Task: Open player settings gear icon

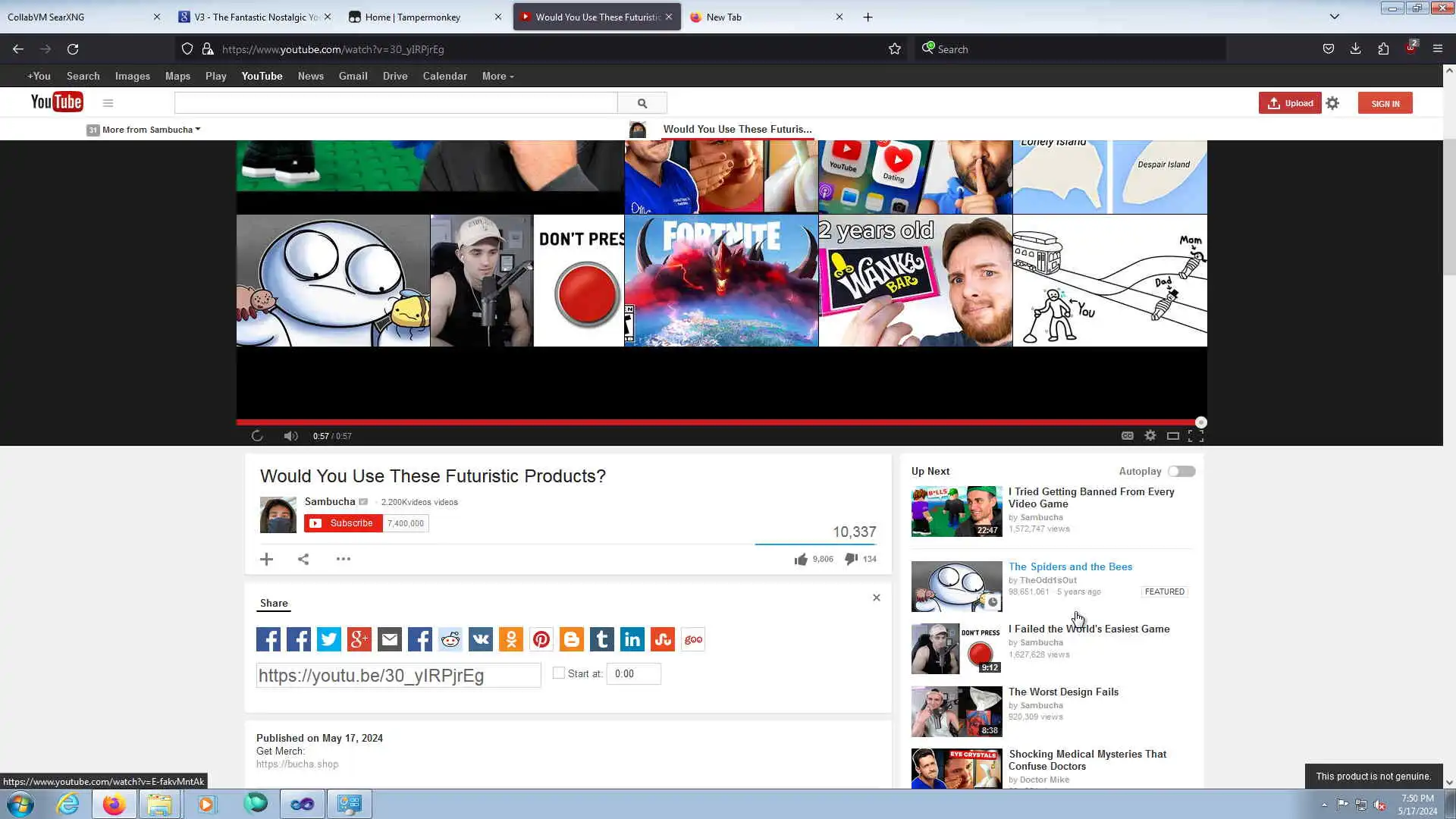Action: point(1150,436)
